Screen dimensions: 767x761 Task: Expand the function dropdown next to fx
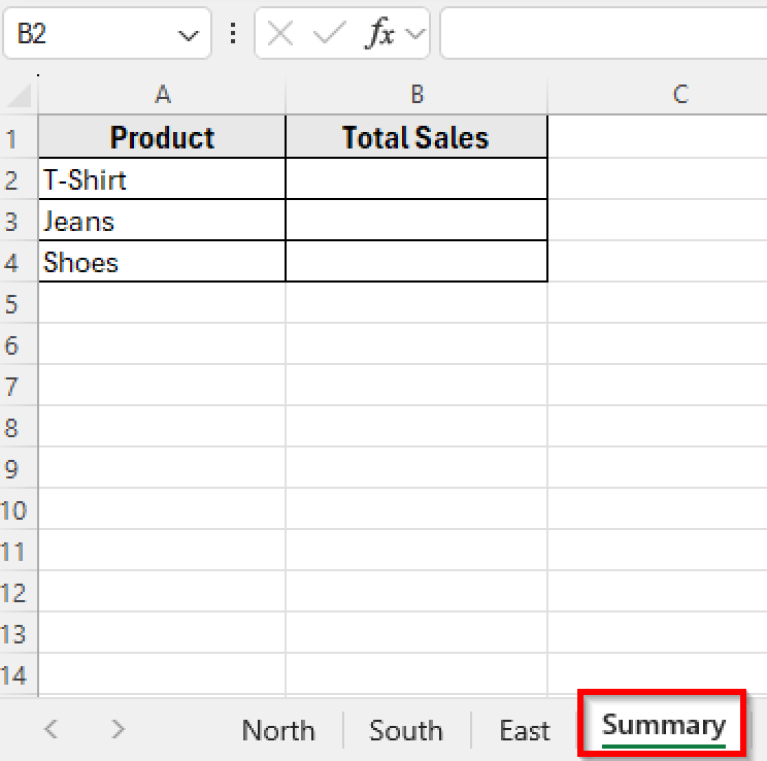415,35
